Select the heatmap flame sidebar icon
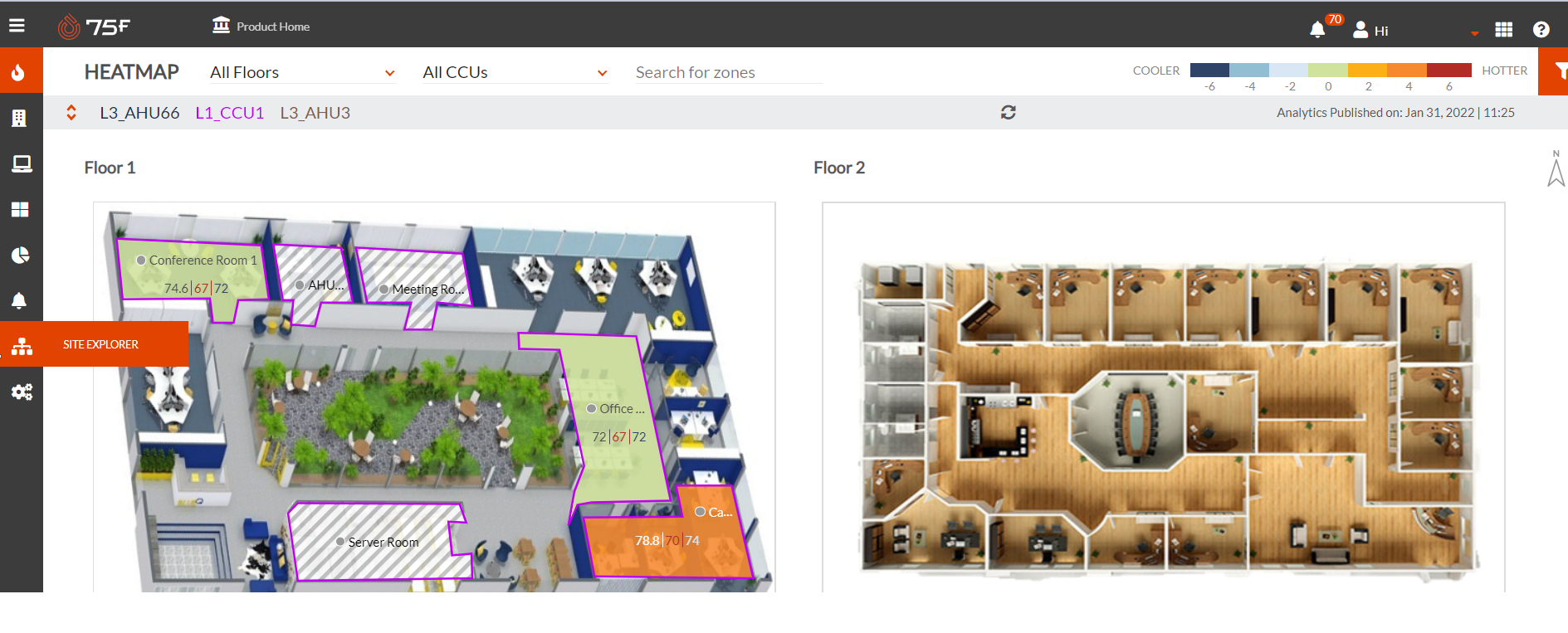This screenshot has width=1568, height=633. [20, 72]
